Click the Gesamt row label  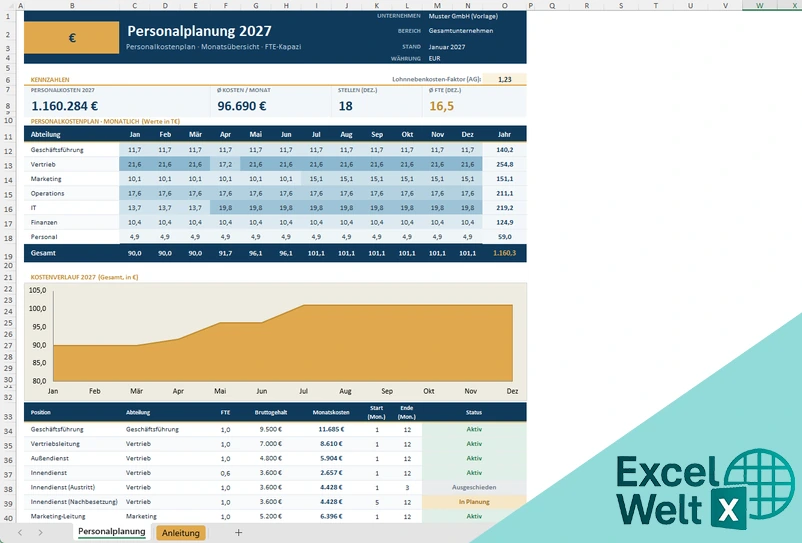click(x=43, y=253)
